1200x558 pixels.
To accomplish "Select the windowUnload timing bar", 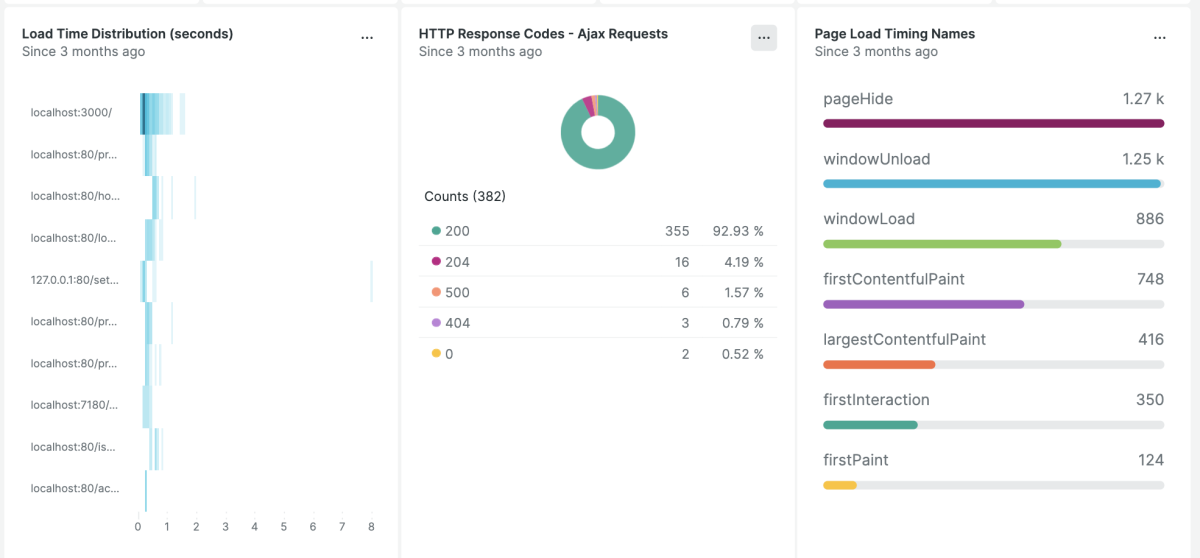I will [991, 184].
